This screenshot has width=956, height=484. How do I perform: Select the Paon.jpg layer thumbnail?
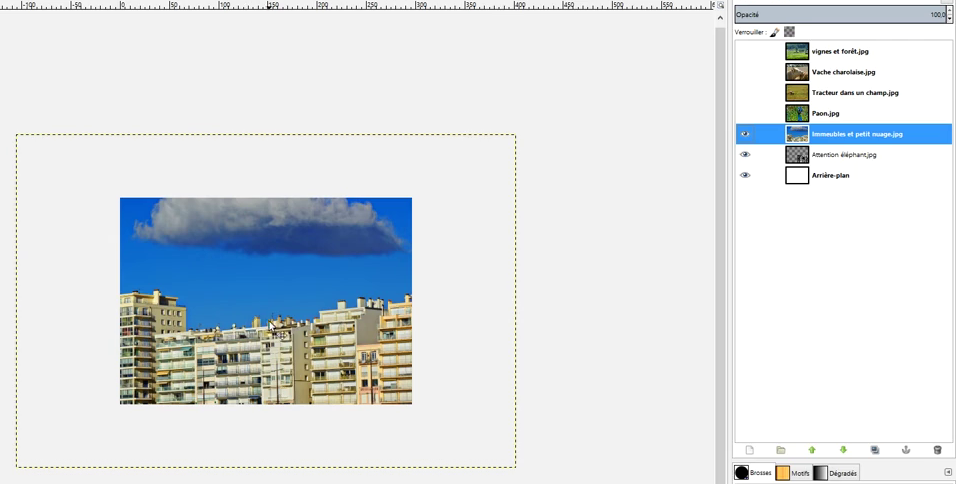797,113
